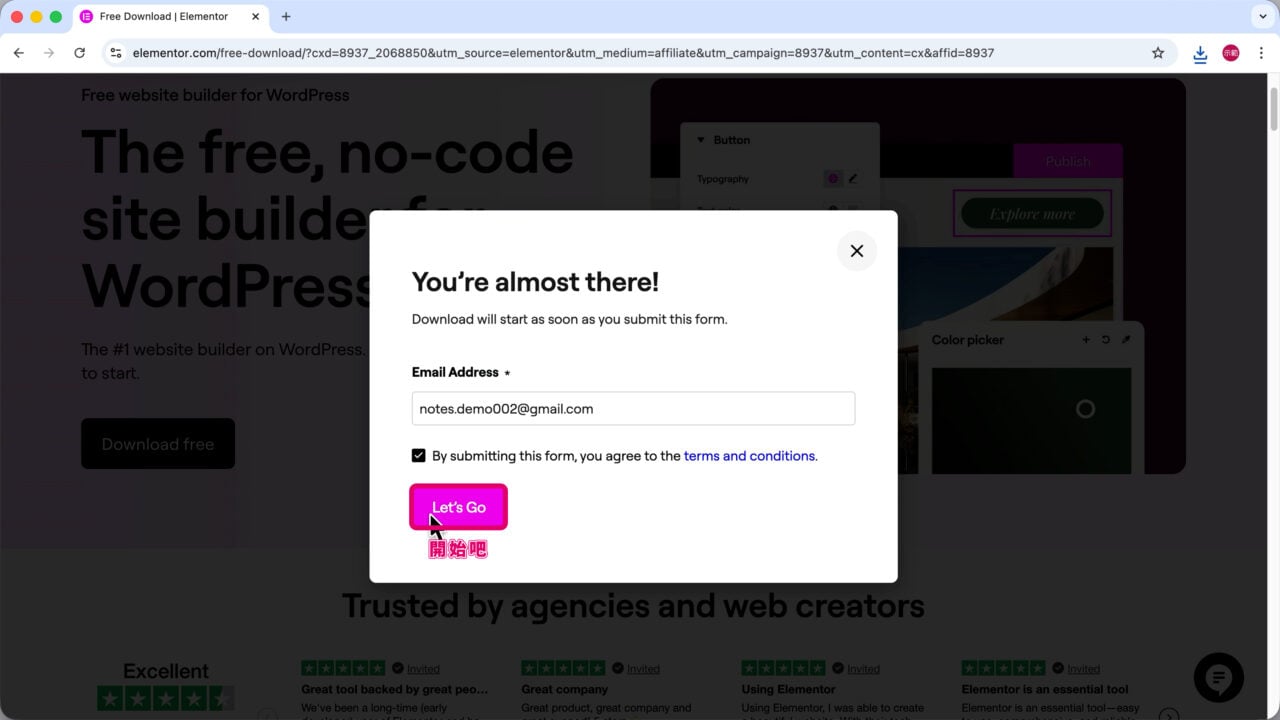
Task: Click the profile avatar in toolbar
Action: click(1231, 53)
